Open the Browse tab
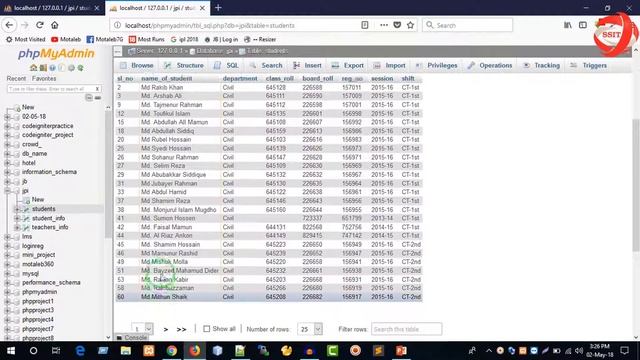This screenshot has width=640, height=360. (x=137, y=65)
